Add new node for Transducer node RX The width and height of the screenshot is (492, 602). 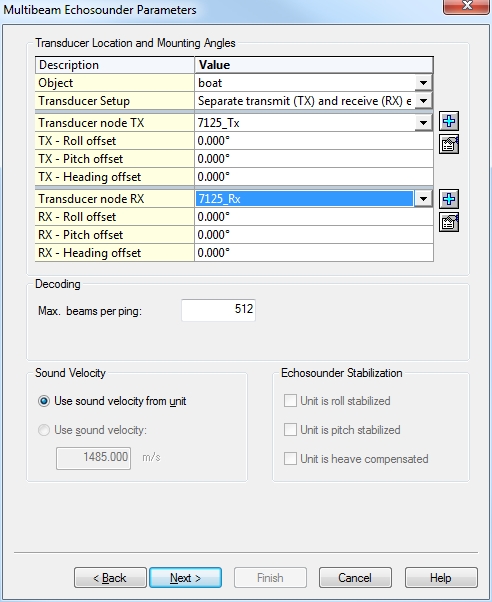coord(449,199)
